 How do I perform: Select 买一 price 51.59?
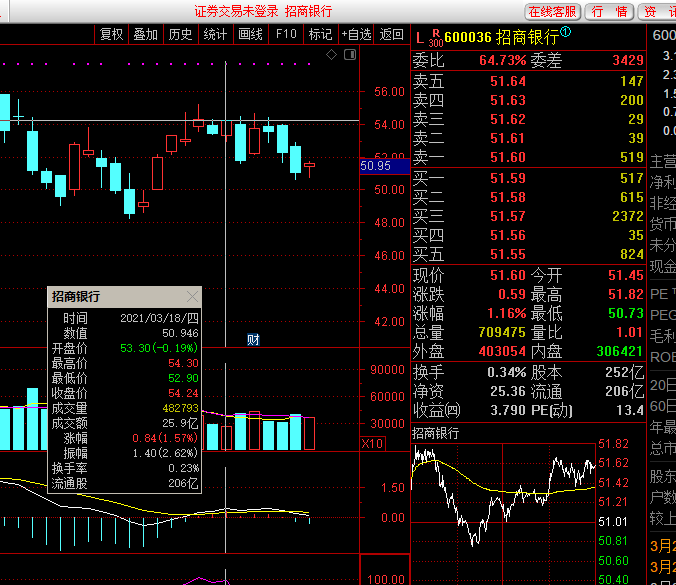tap(508, 178)
